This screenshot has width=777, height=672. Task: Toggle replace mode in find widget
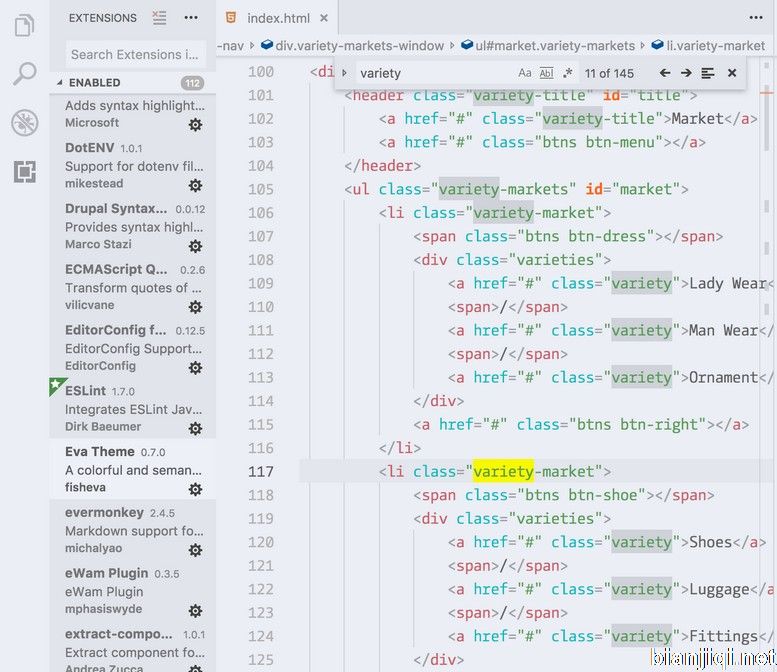click(344, 73)
